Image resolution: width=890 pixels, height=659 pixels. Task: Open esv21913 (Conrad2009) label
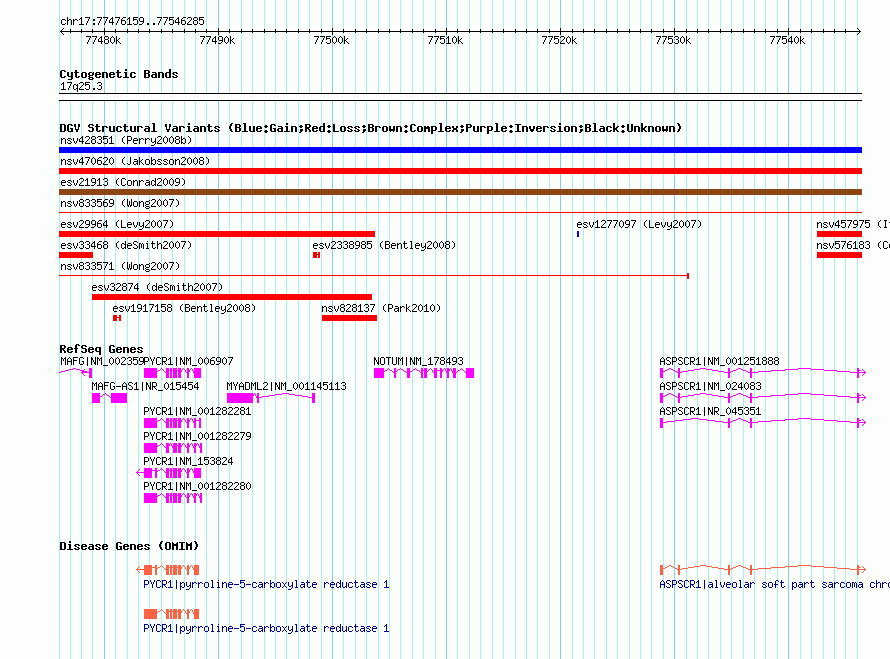[x=123, y=182]
